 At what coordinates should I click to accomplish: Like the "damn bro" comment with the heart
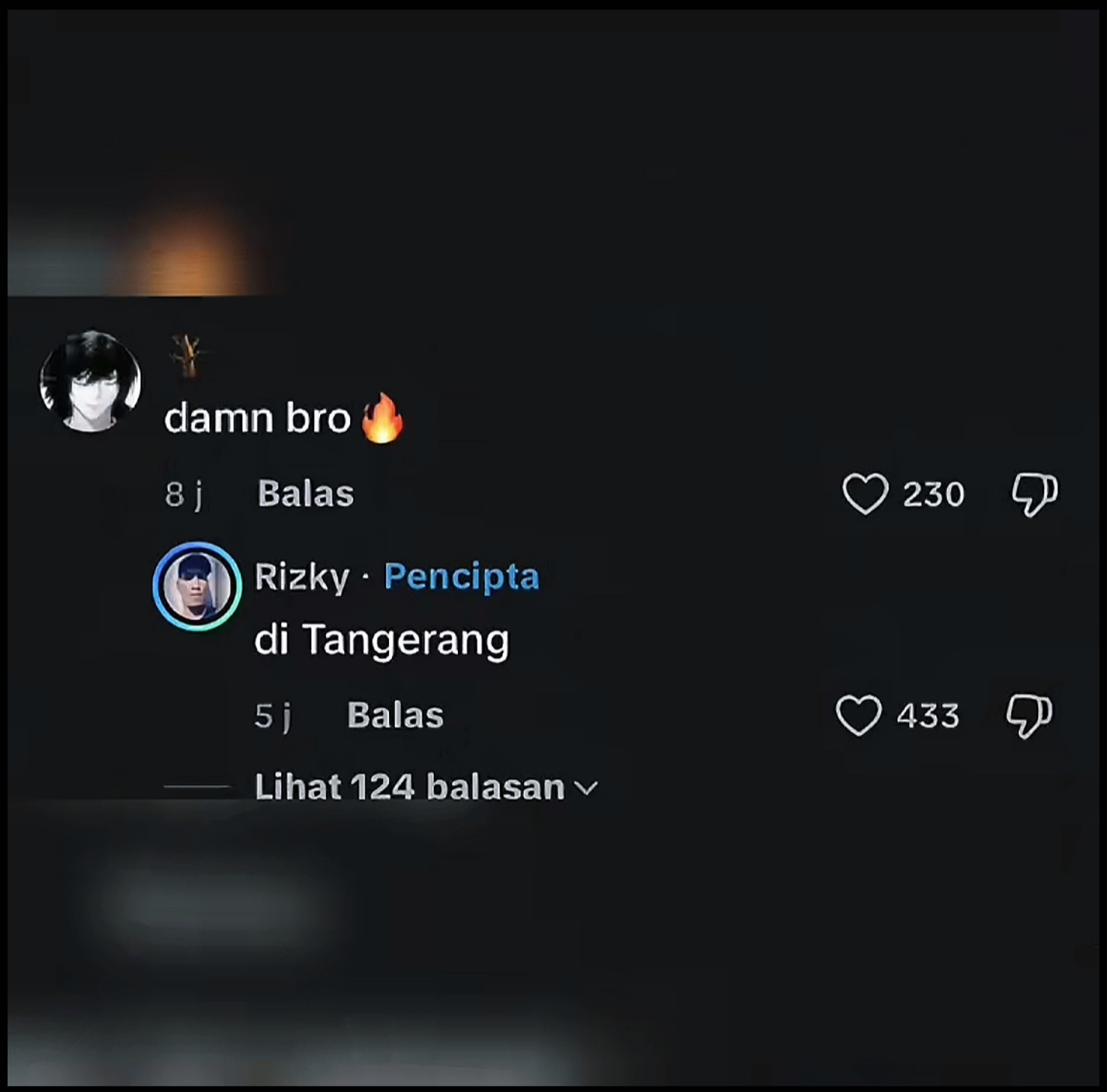click(865, 494)
